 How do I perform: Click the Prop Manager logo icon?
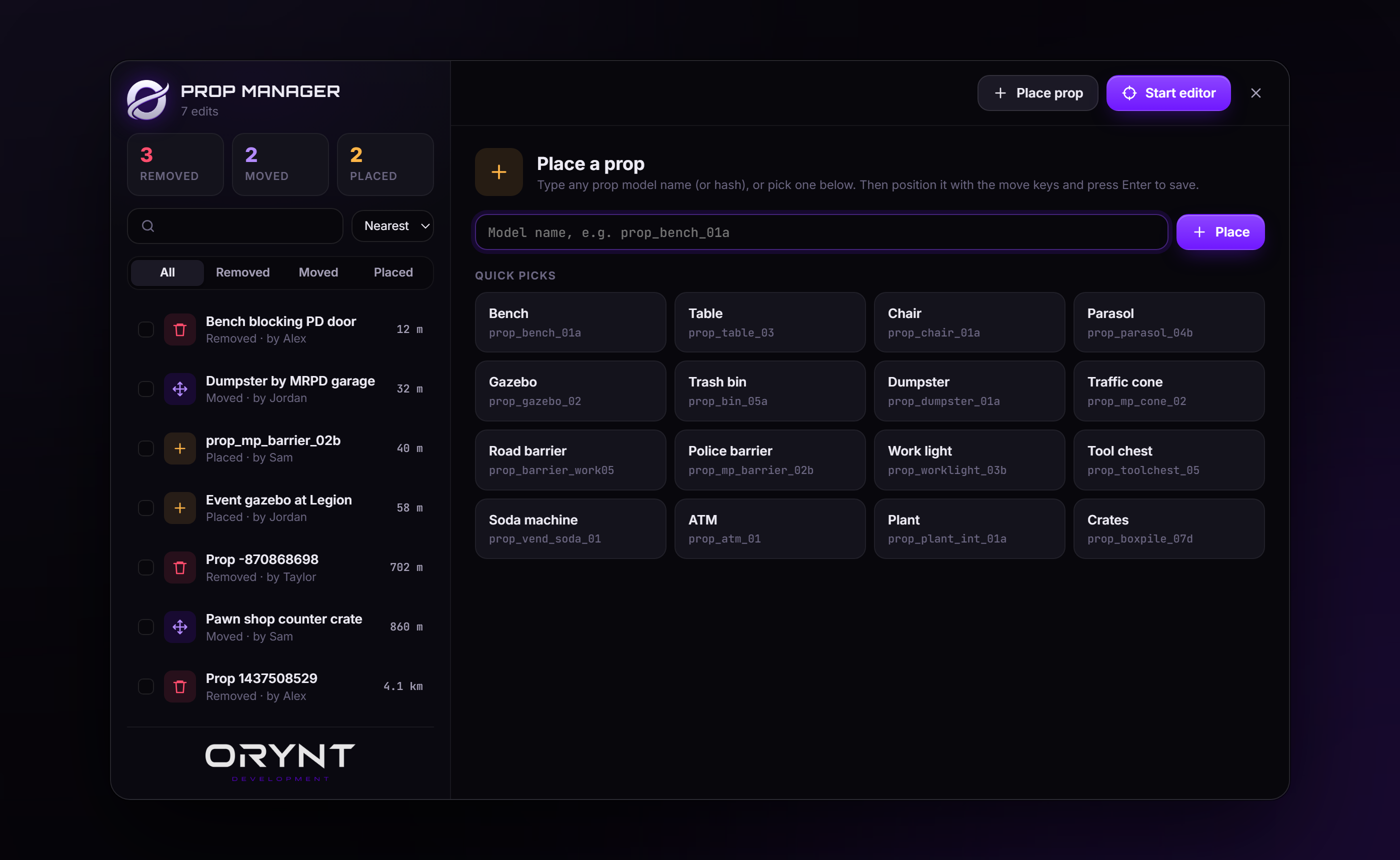pos(147,99)
